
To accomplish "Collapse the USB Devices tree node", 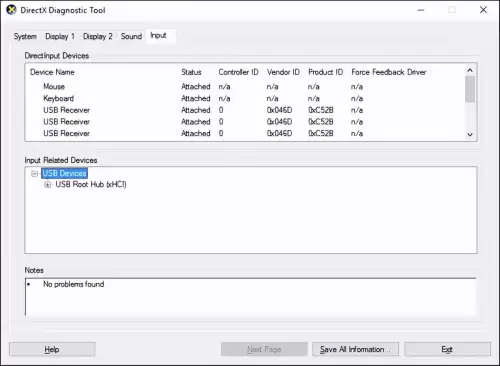I will 34,174.
